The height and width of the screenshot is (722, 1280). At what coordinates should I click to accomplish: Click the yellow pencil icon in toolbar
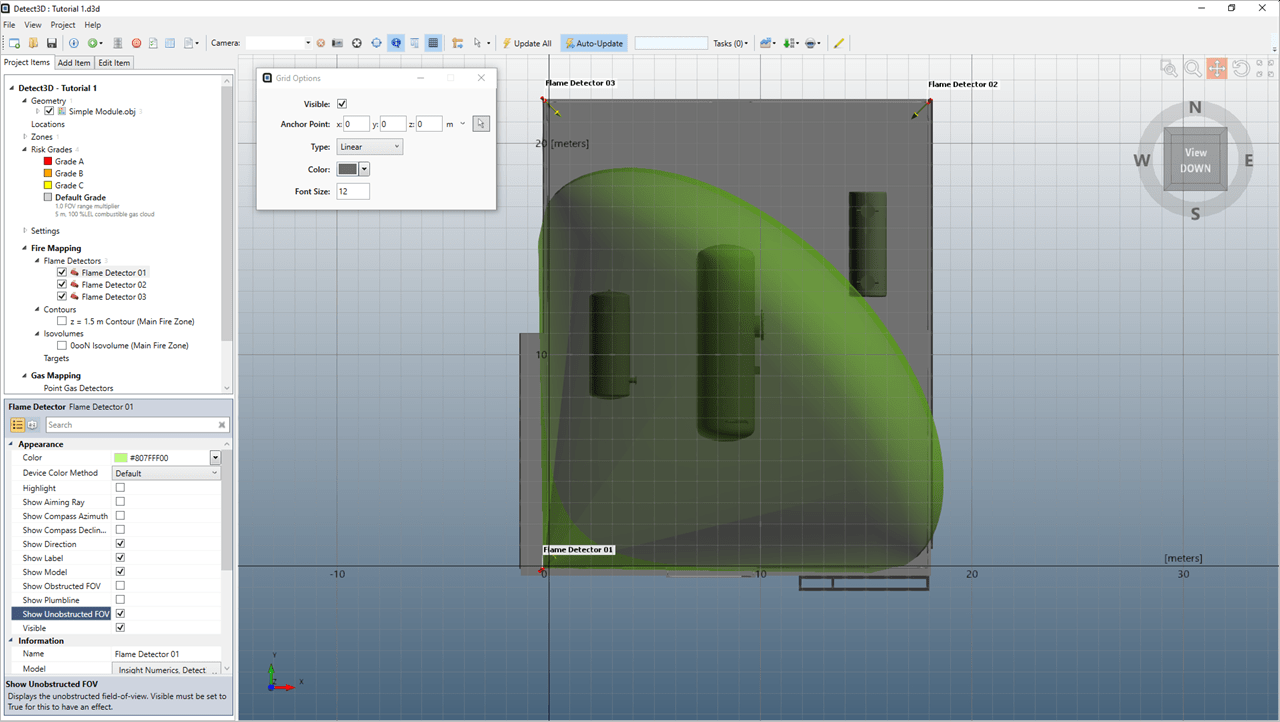[839, 43]
